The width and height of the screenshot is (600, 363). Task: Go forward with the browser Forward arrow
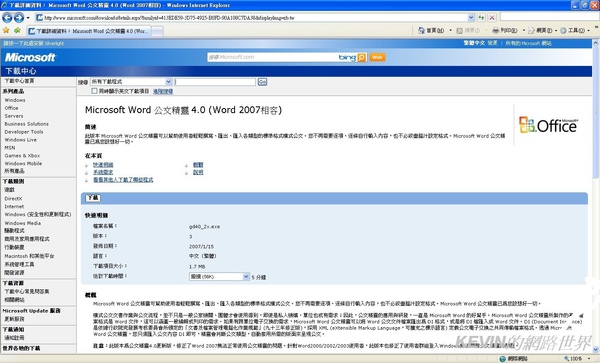click(x=19, y=18)
